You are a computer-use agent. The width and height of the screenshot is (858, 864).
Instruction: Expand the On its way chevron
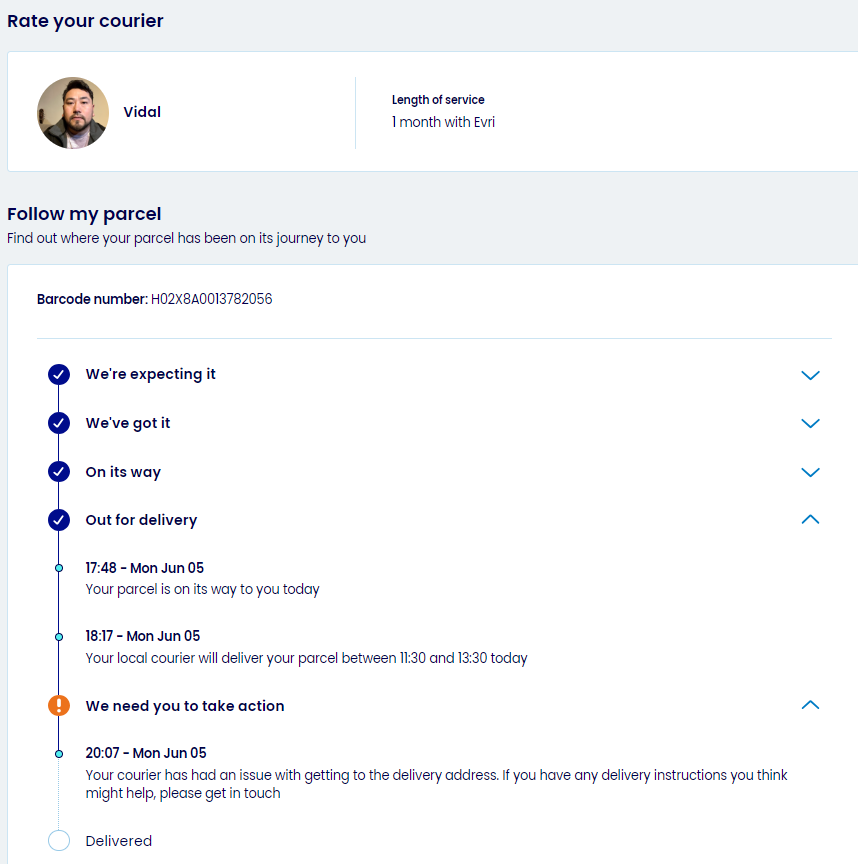pos(810,472)
